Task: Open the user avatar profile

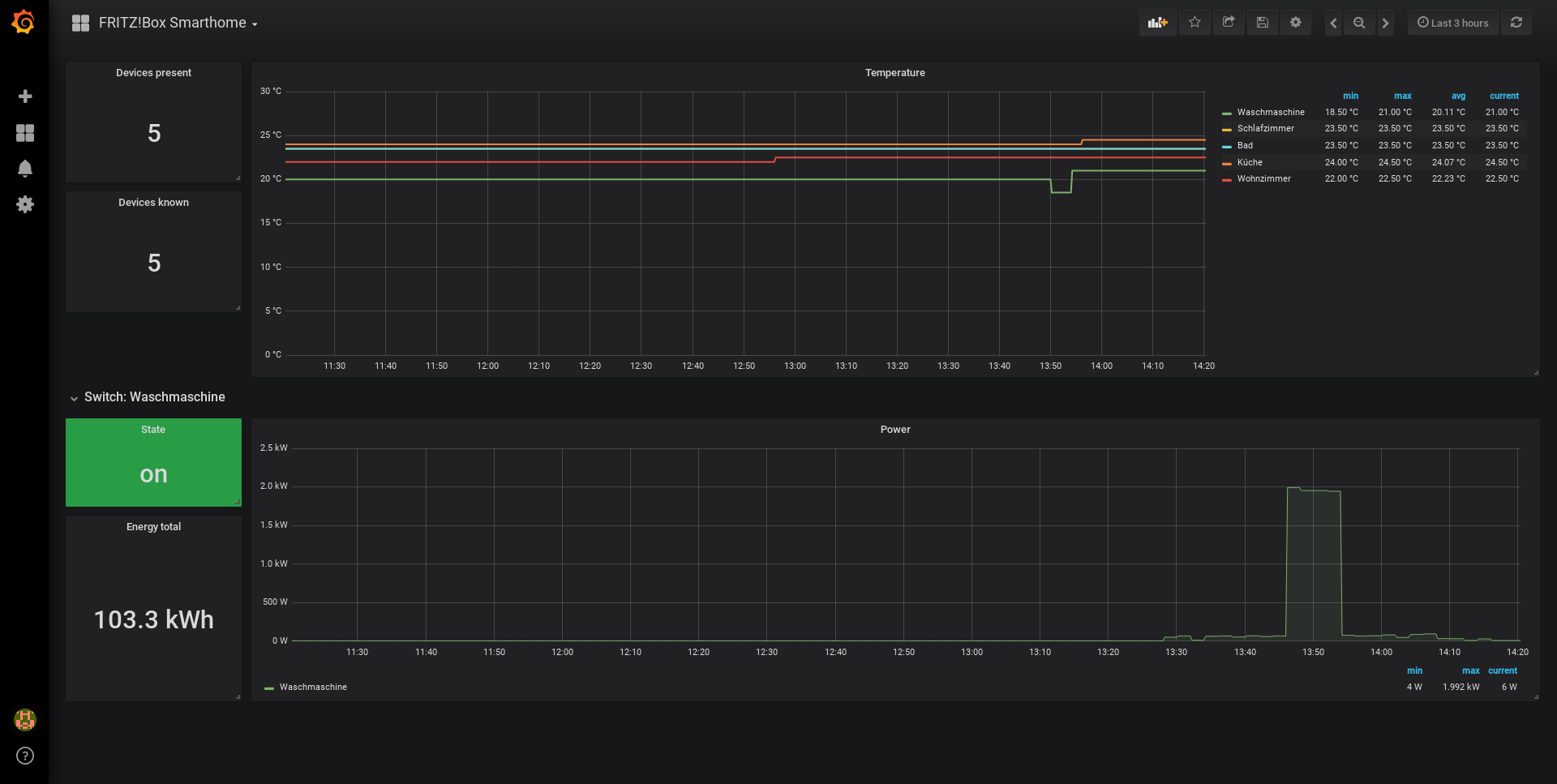Action: click(x=25, y=719)
